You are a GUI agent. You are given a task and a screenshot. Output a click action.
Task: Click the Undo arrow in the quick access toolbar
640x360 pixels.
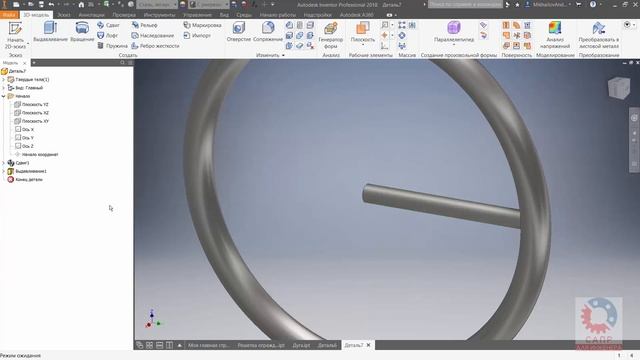tap(51, 4)
